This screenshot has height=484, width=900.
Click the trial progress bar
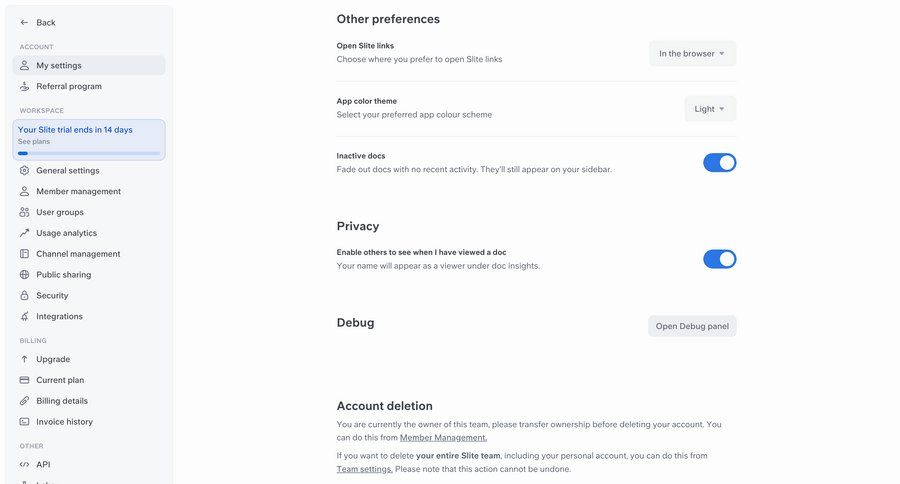tap(89, 153)
